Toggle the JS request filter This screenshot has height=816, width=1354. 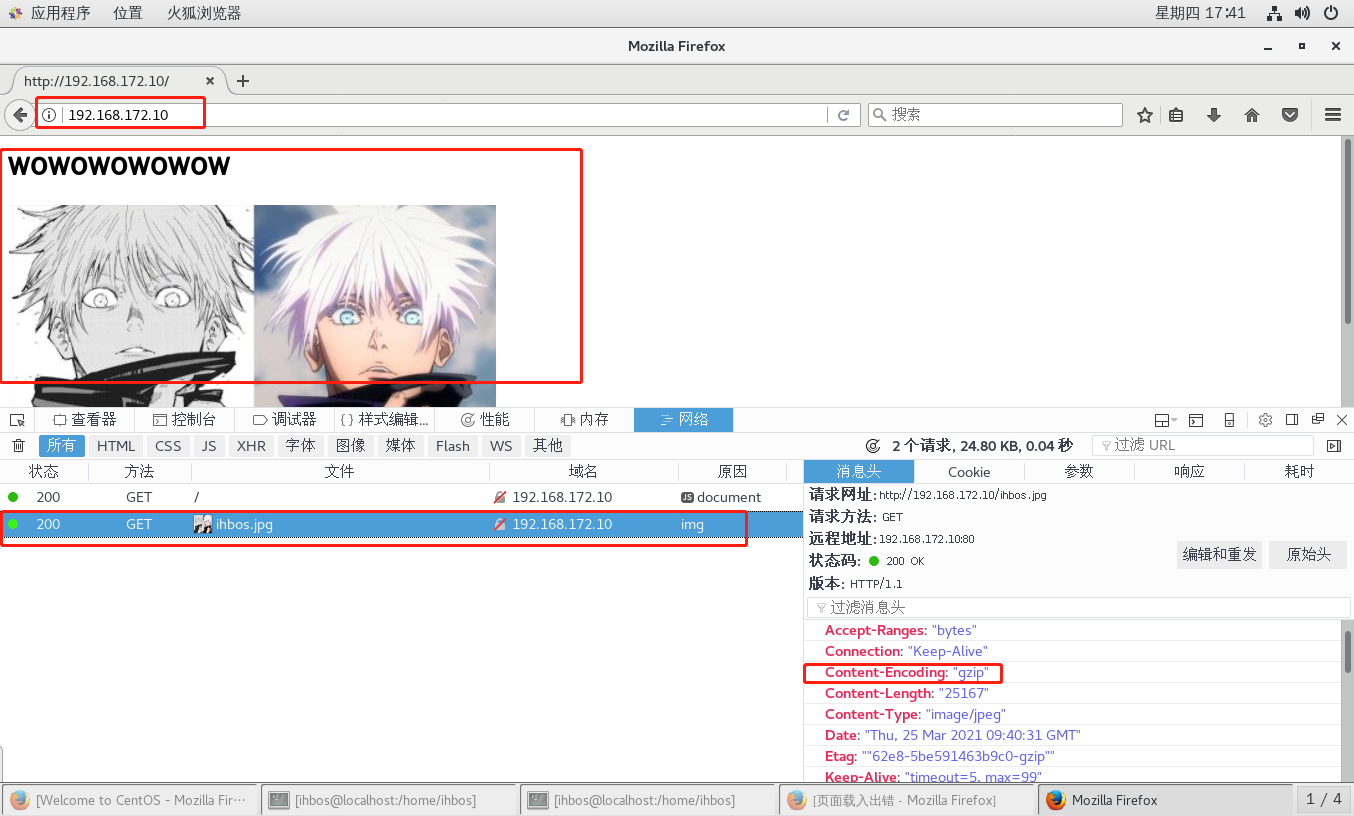tap(209, 446)
